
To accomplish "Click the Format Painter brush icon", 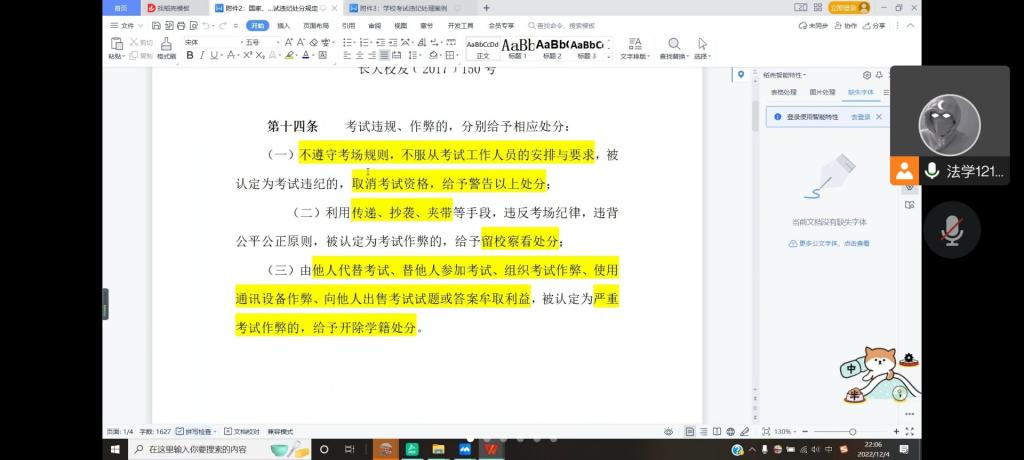I will pyautogui.click(x=164, y=47).
